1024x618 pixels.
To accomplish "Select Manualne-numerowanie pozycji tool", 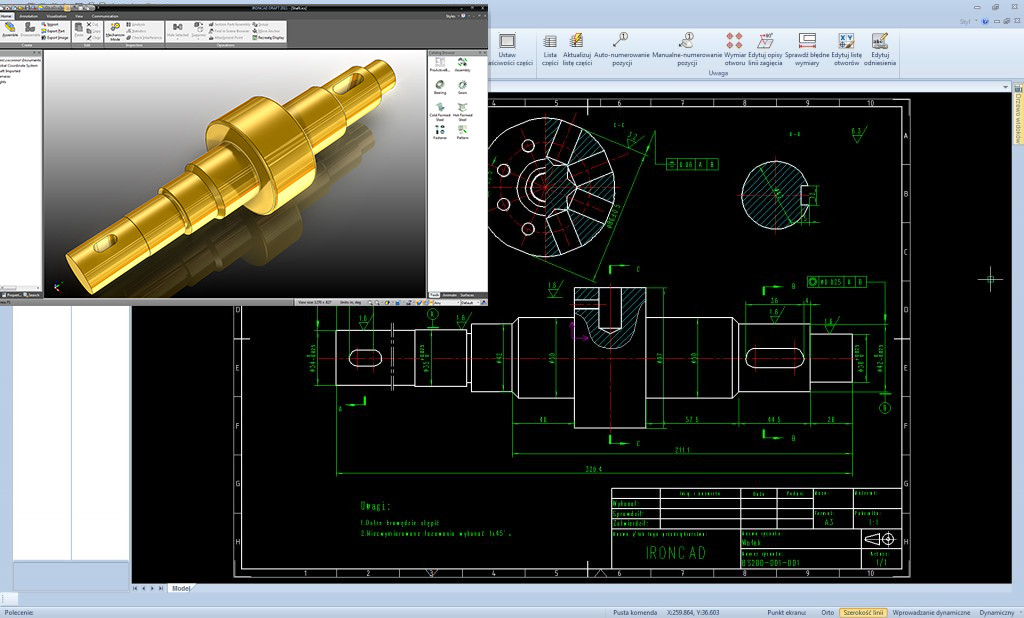I will 686,50.
